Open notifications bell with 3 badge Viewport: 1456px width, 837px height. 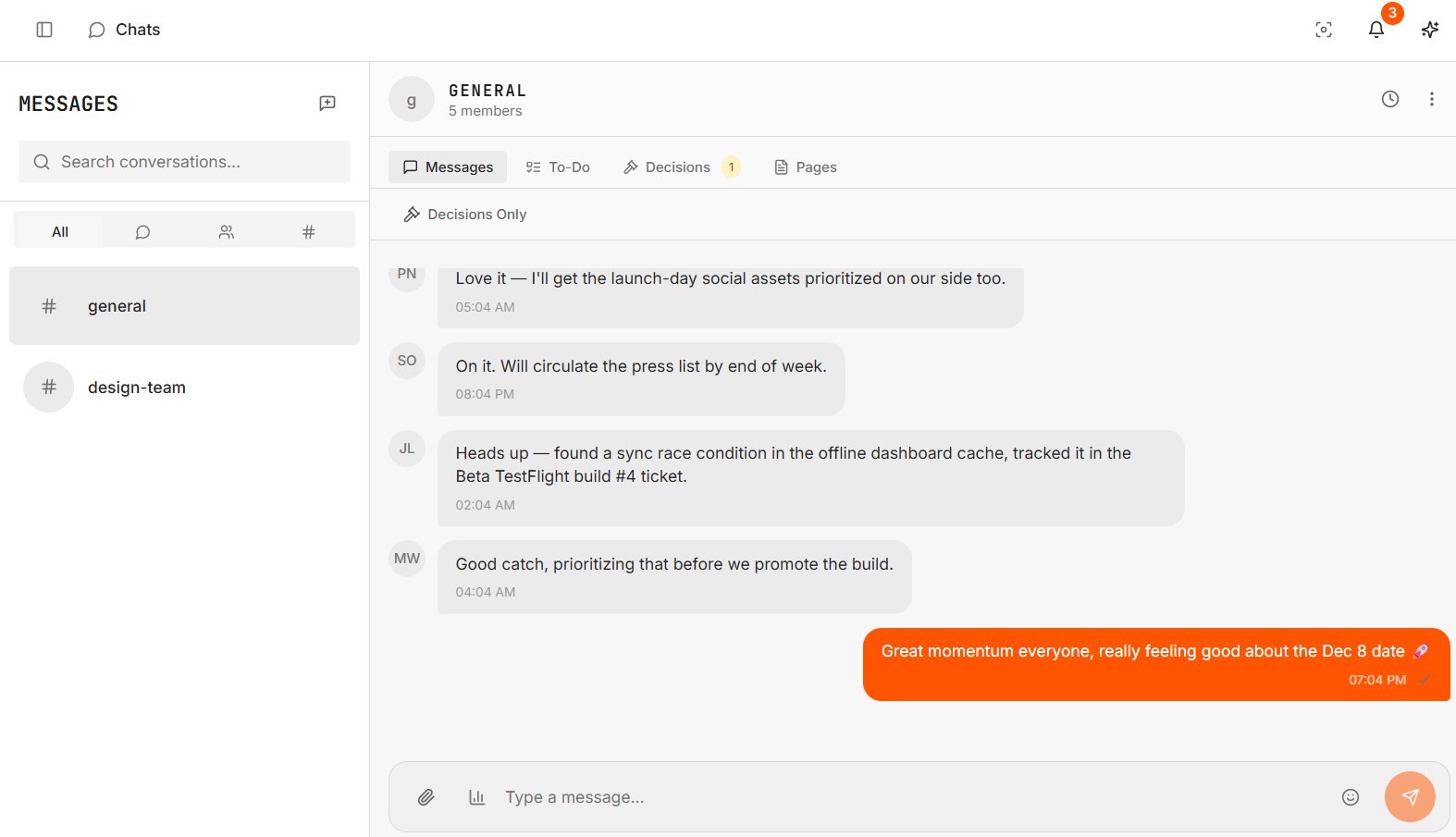click(1376, 30)
